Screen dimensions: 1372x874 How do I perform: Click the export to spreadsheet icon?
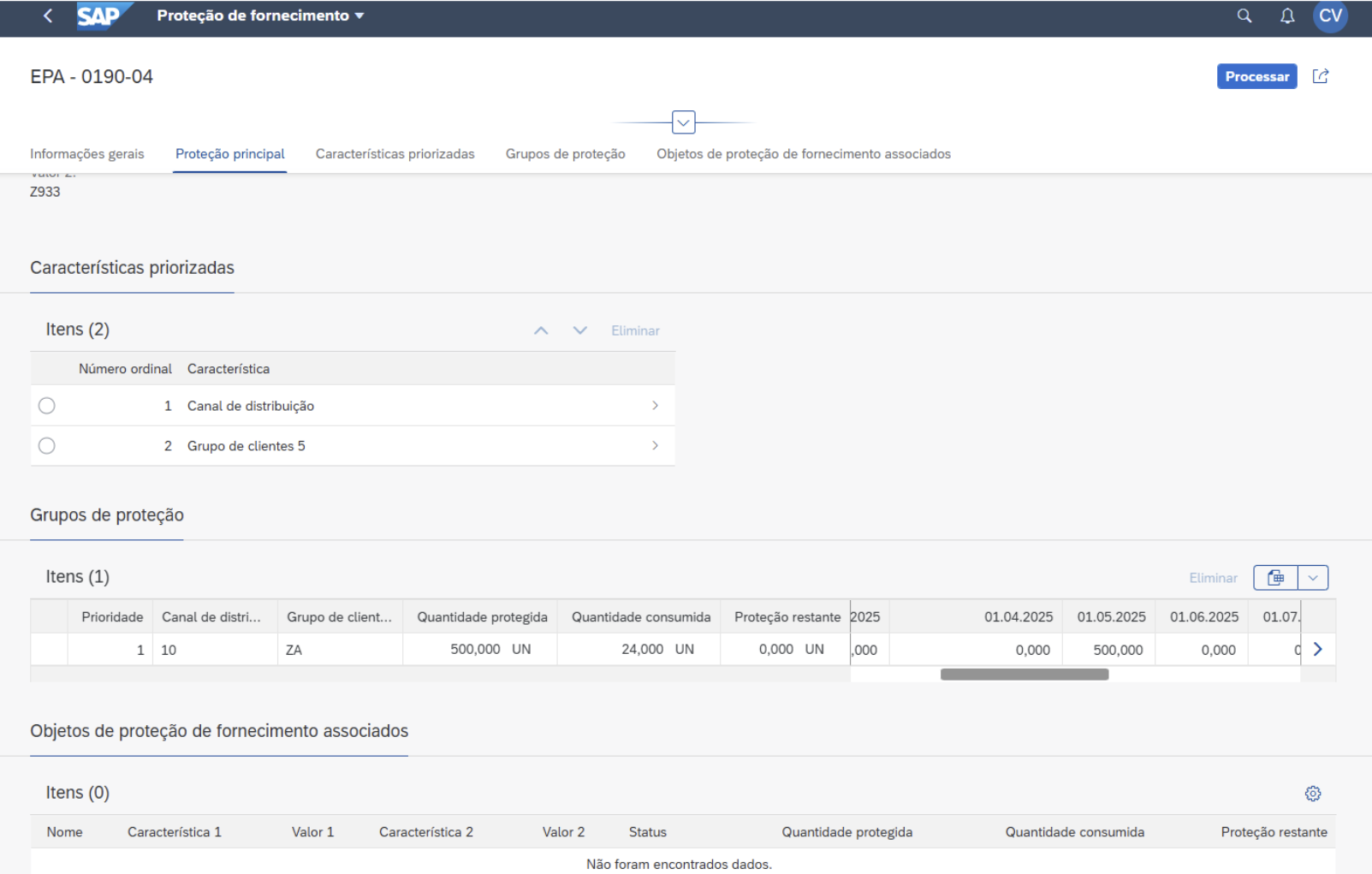(x=1275, y=578)
